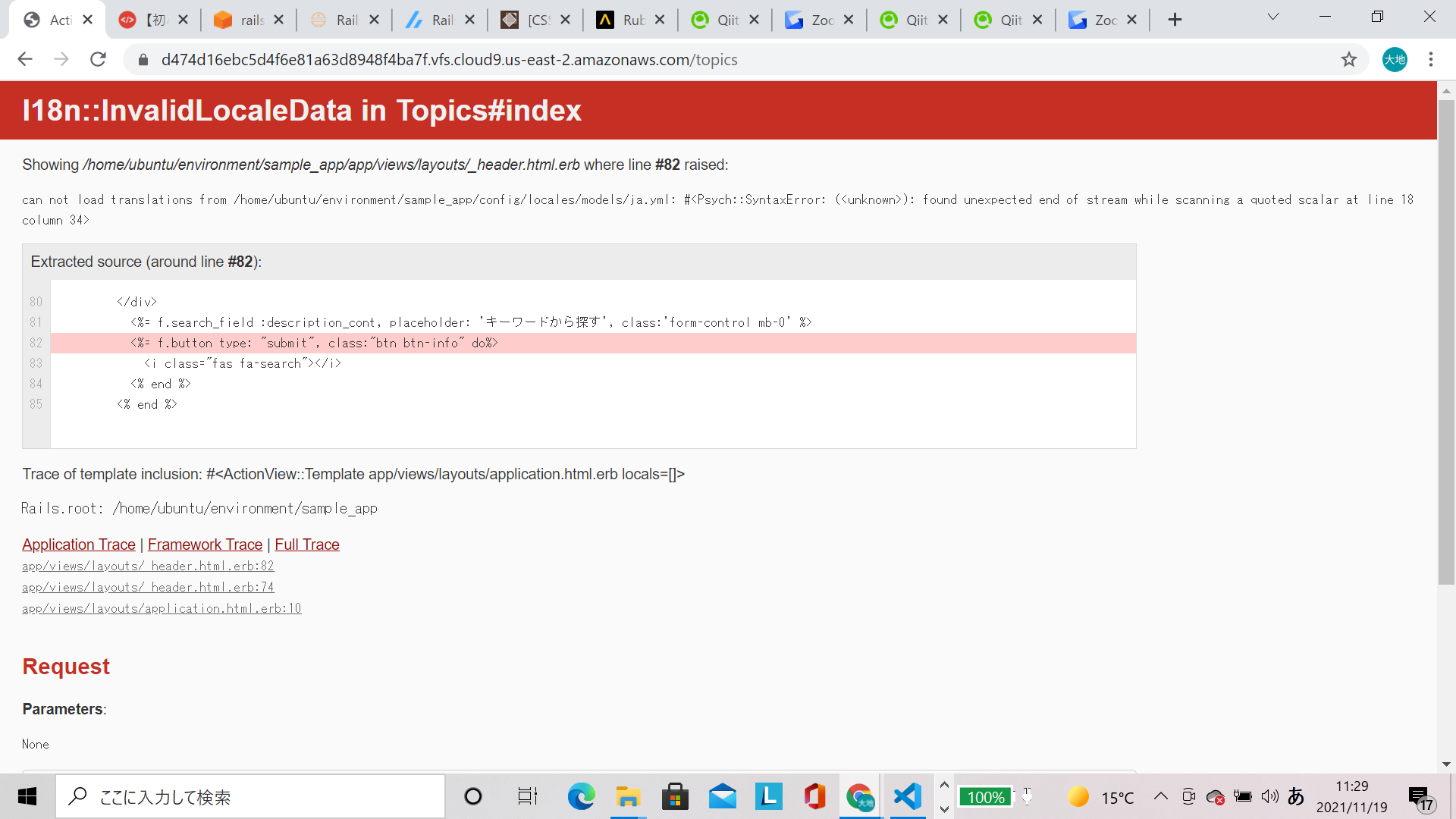The height and width of the screenshot is (819, 1456).
Task: Click the Windows taskbar search box
Action: pyautogui.click(x=250, y=796)
